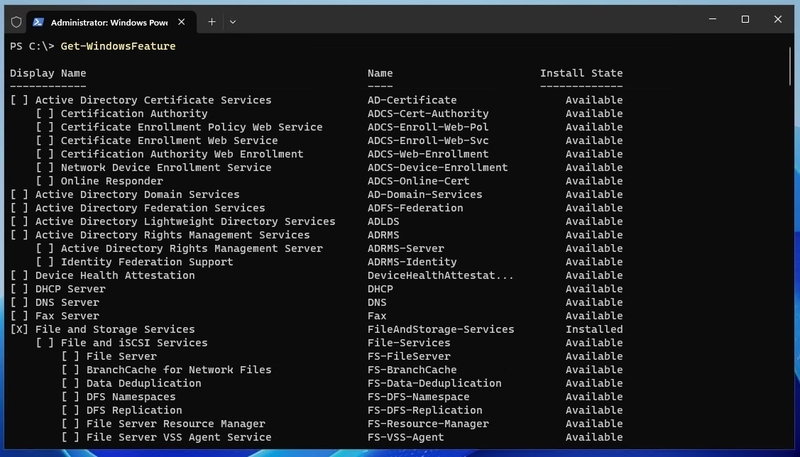800x457 pixels.
Task: Minimize the terminal window
Action: point(713,19)
